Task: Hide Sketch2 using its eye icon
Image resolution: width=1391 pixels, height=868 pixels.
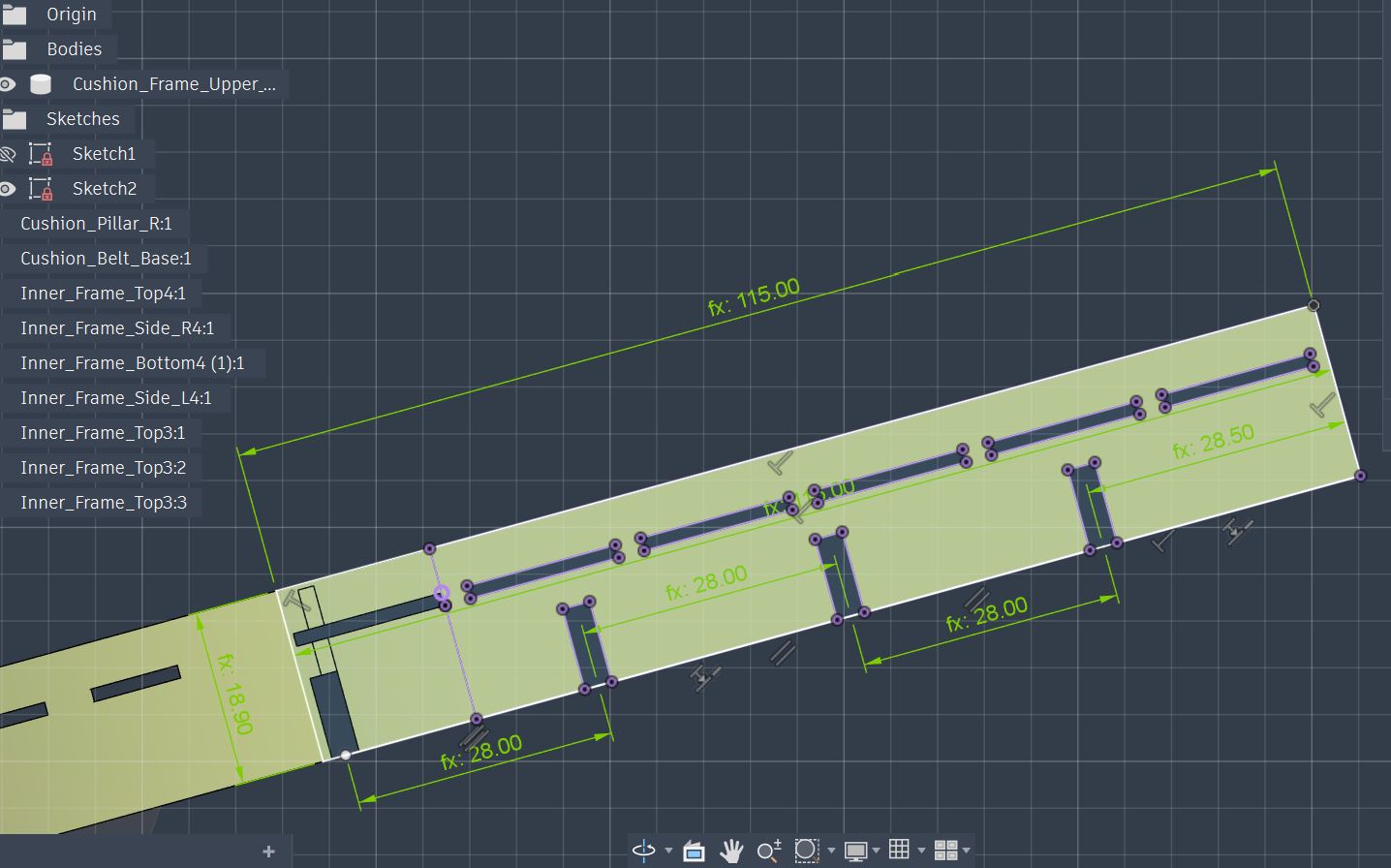Action: click(x=8, y=189)
